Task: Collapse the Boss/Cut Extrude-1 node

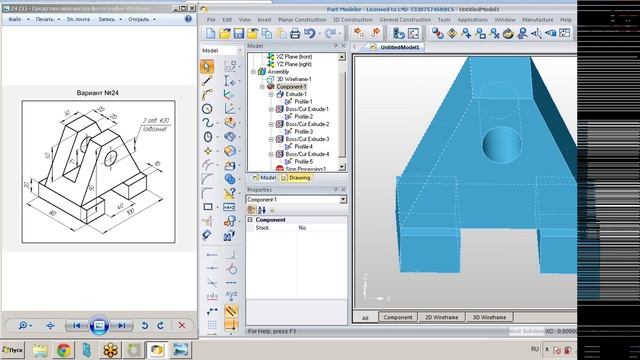Action: pos(271,109)
